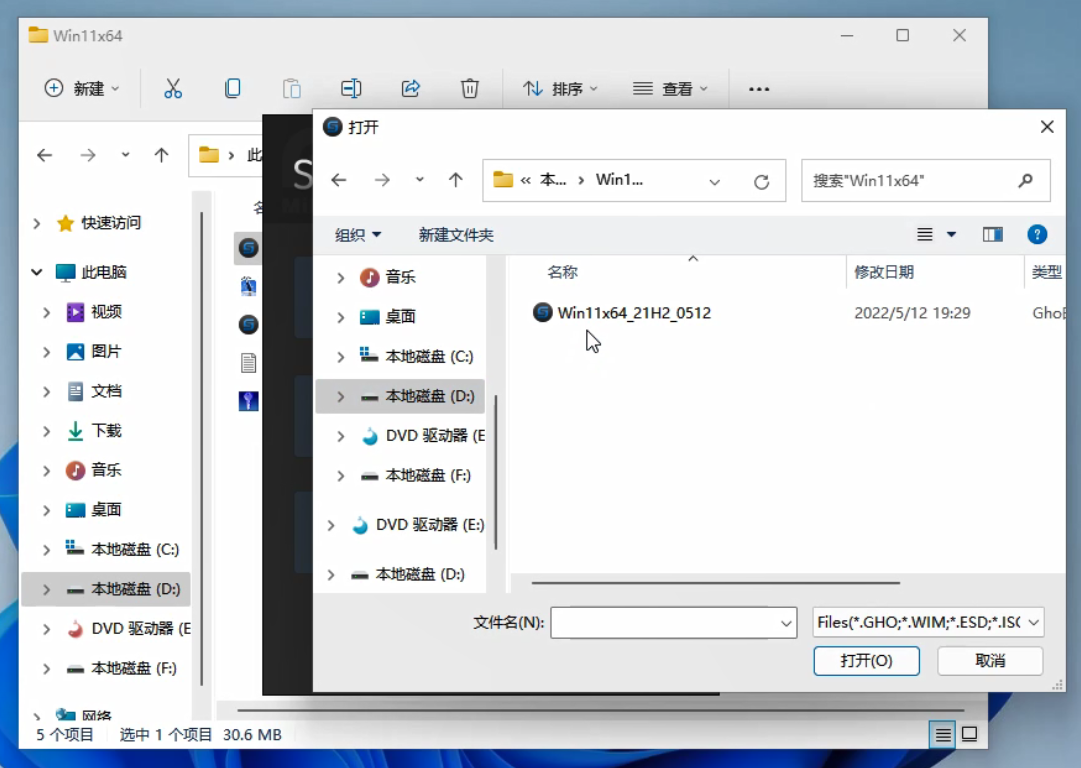1081x768 pixels.
Task: Open recent locations dropdown in Explorer window
Action: coord(125,155)
